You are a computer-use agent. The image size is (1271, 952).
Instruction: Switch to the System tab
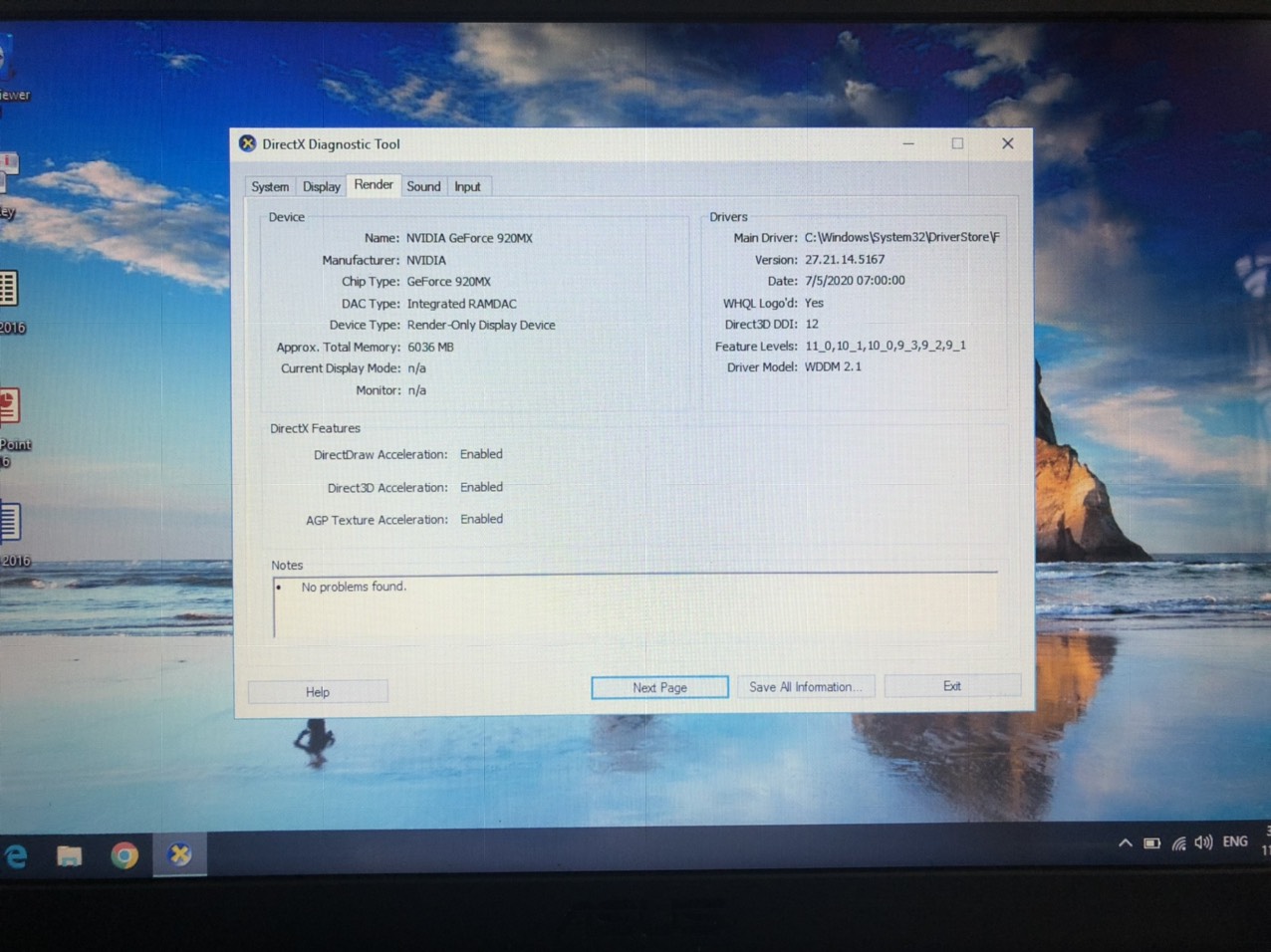(x=270, y=186)
